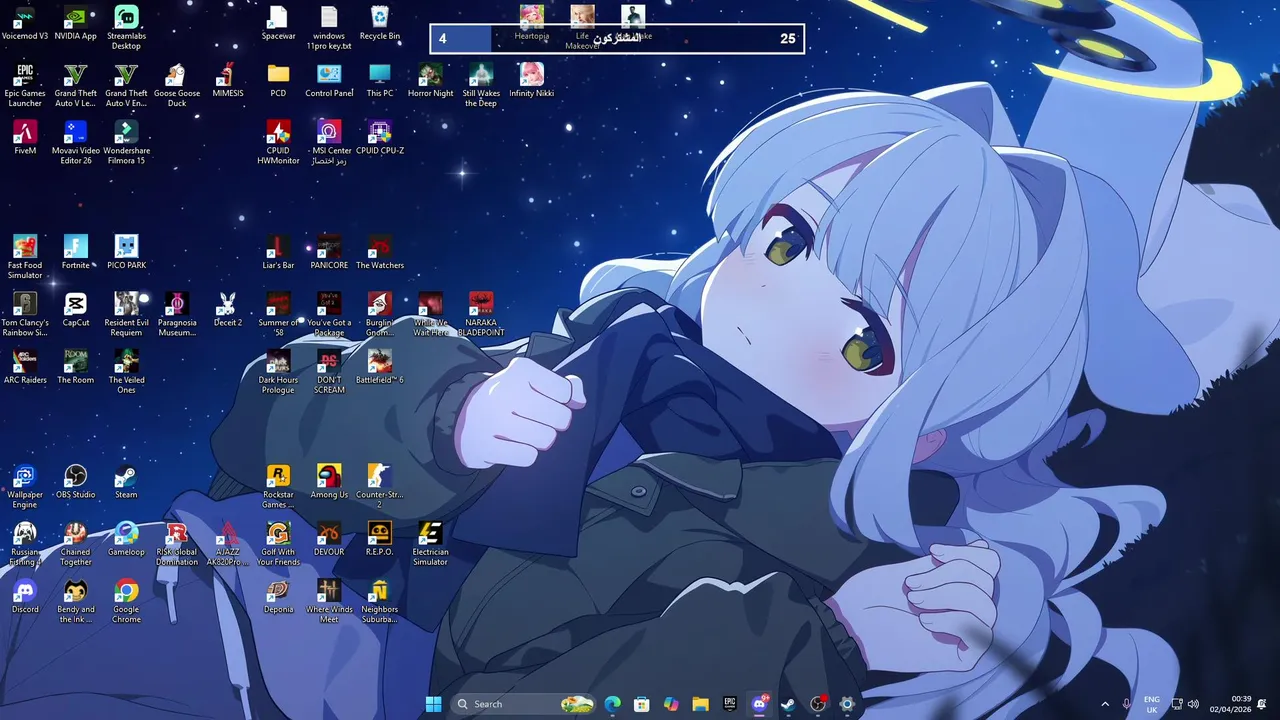Viewport: 1280px width, 720px height.
Task: Select the Gameloop icon
Action: click(126, 539)
